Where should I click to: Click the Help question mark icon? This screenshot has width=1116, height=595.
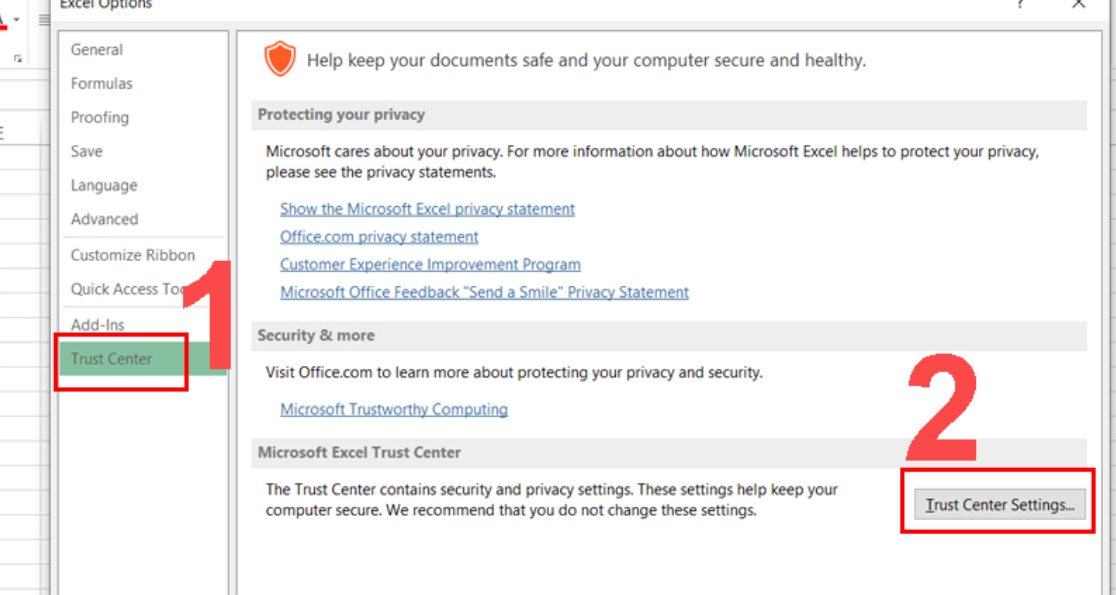[x=1019, y=6]
